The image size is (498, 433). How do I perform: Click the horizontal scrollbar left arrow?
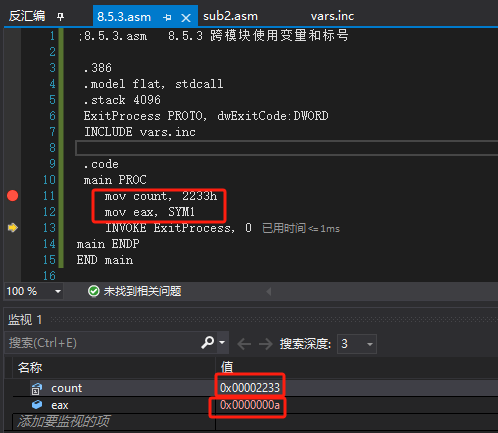pos(269,292)
